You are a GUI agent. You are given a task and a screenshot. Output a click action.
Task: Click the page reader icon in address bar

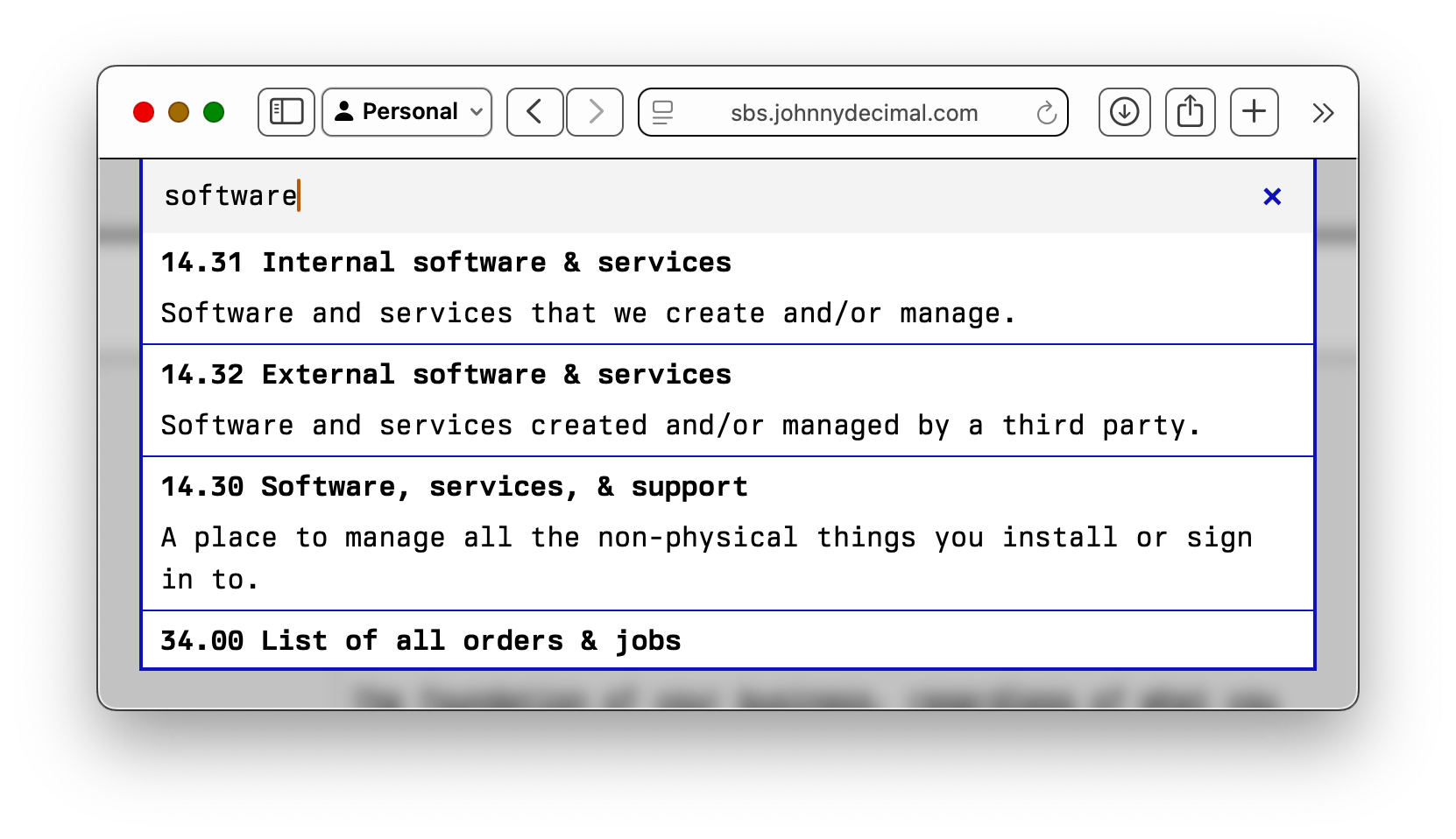click(x=663, y=112)
